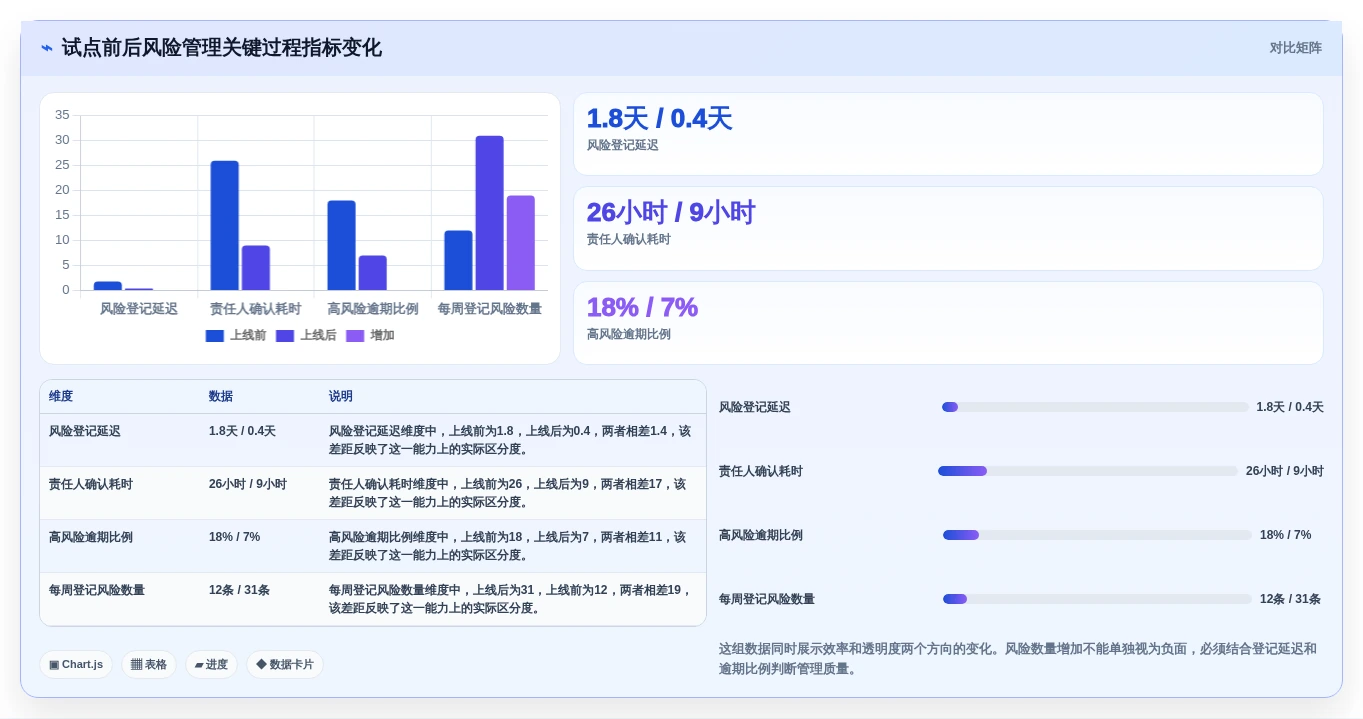The image size is (1363, 719).
Task: Click the 风险登记延迟 progress bar
Action: tap(1095, 407)
